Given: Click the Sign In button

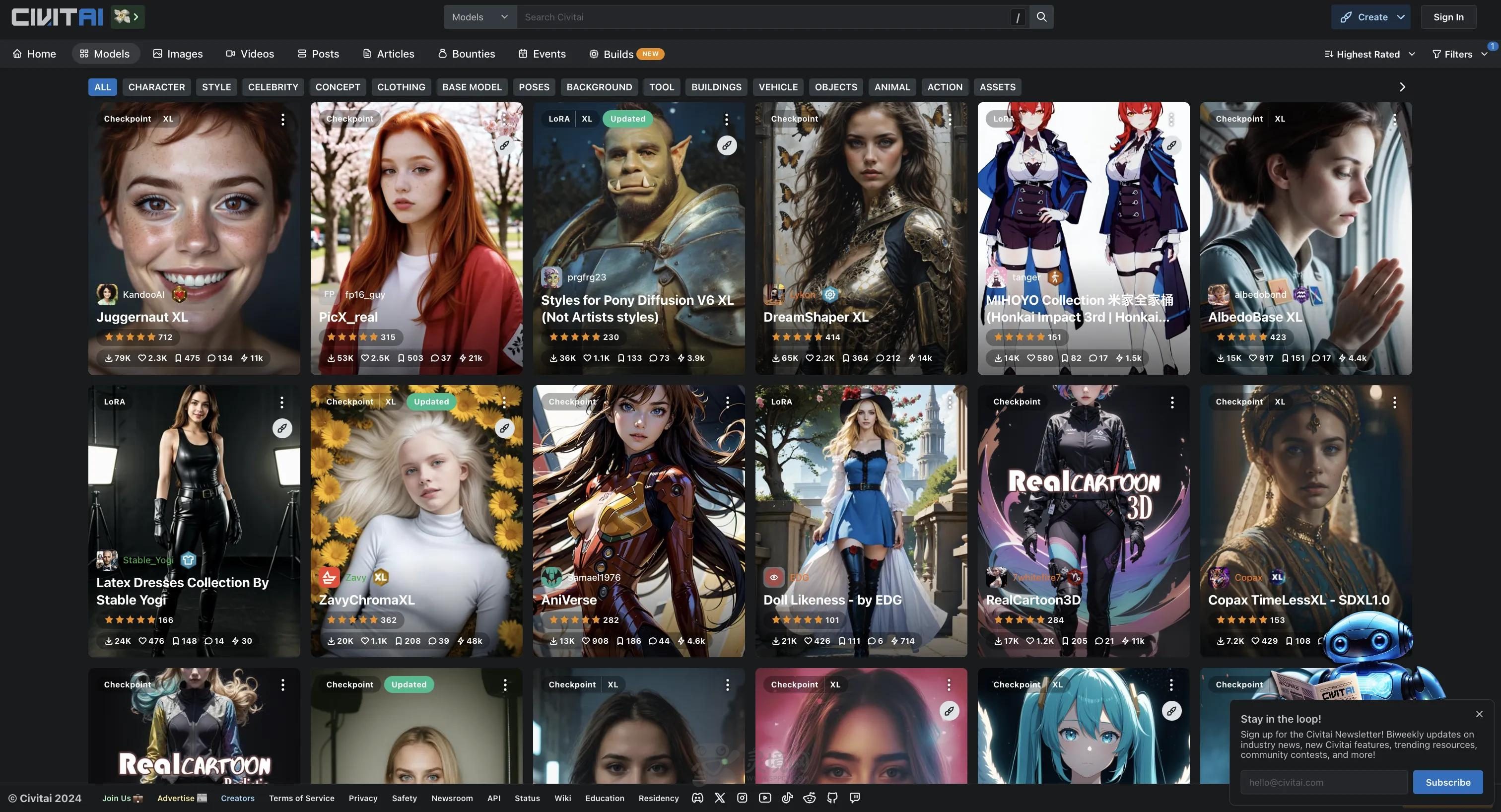Looking at the screenshot, I should coord(1448,17).
